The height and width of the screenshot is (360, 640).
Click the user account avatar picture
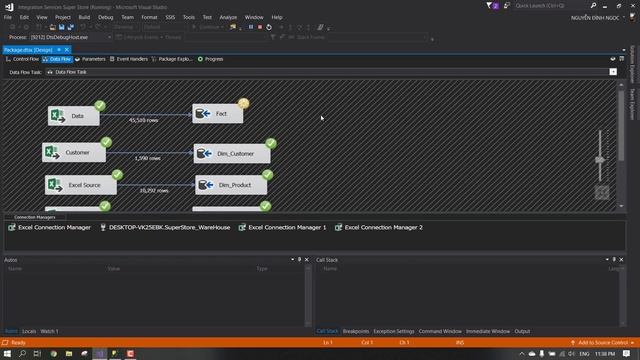click(633, 17)
